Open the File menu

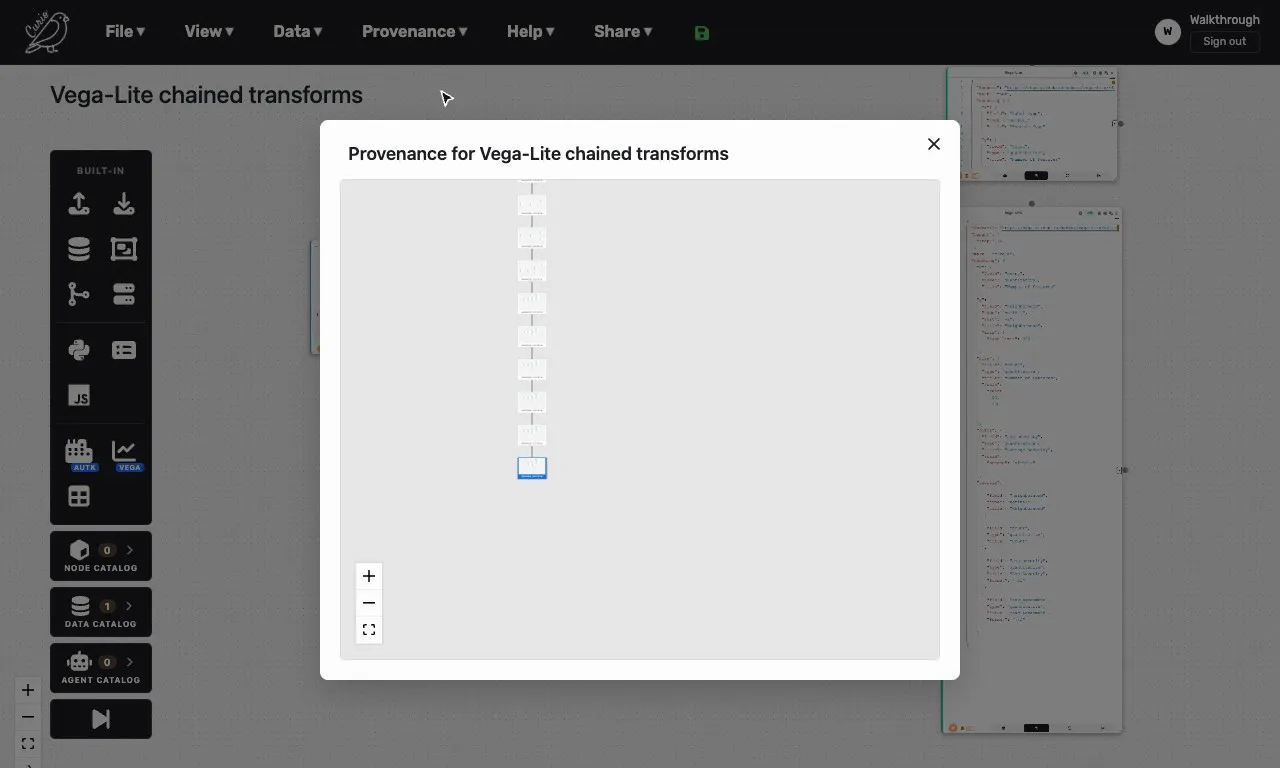125,32
